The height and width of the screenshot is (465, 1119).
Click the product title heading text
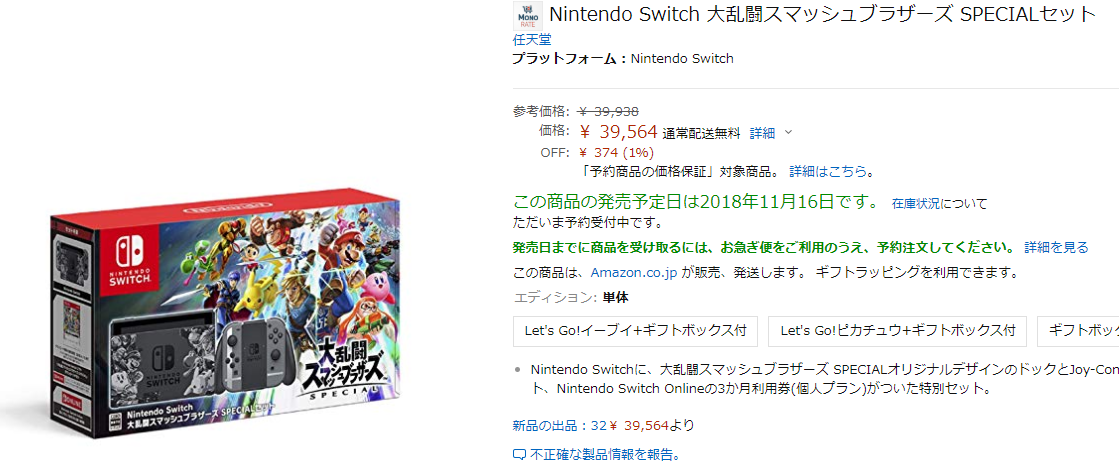pyautogui.click(x=822, y=15)
